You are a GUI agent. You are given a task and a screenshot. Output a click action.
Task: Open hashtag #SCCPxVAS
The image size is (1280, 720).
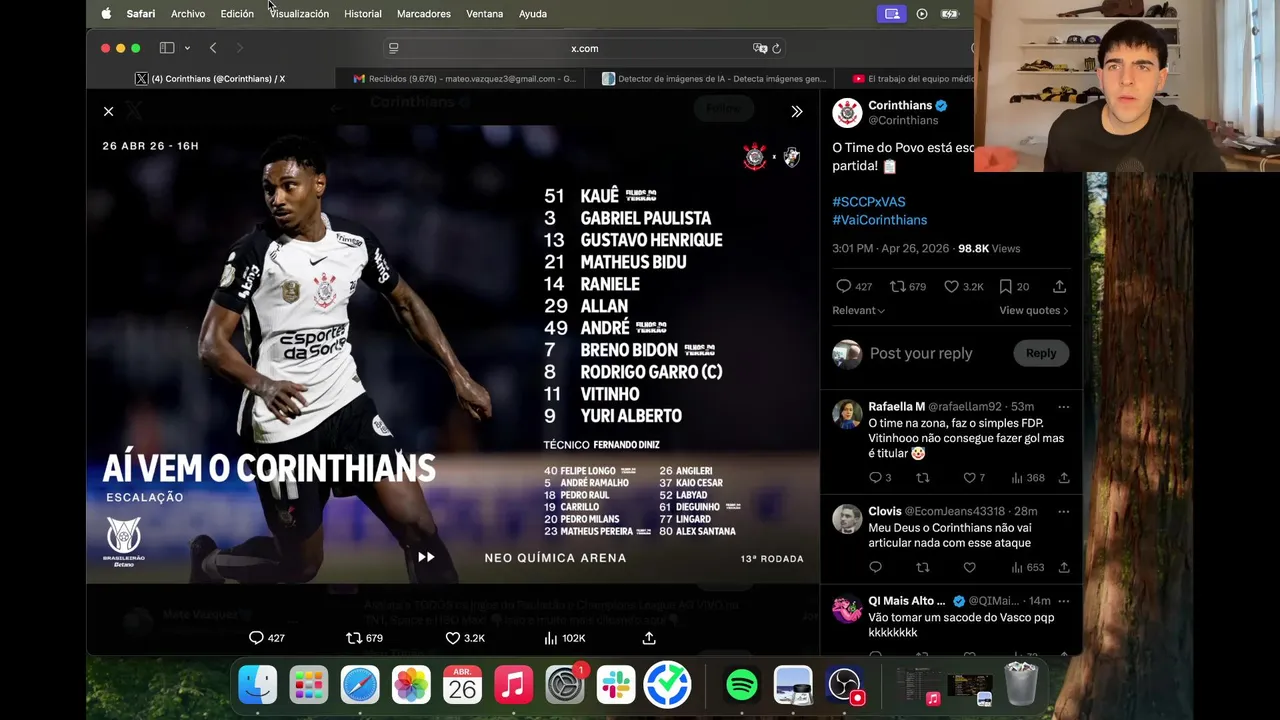pyautogui.click(x=868, y=202)
